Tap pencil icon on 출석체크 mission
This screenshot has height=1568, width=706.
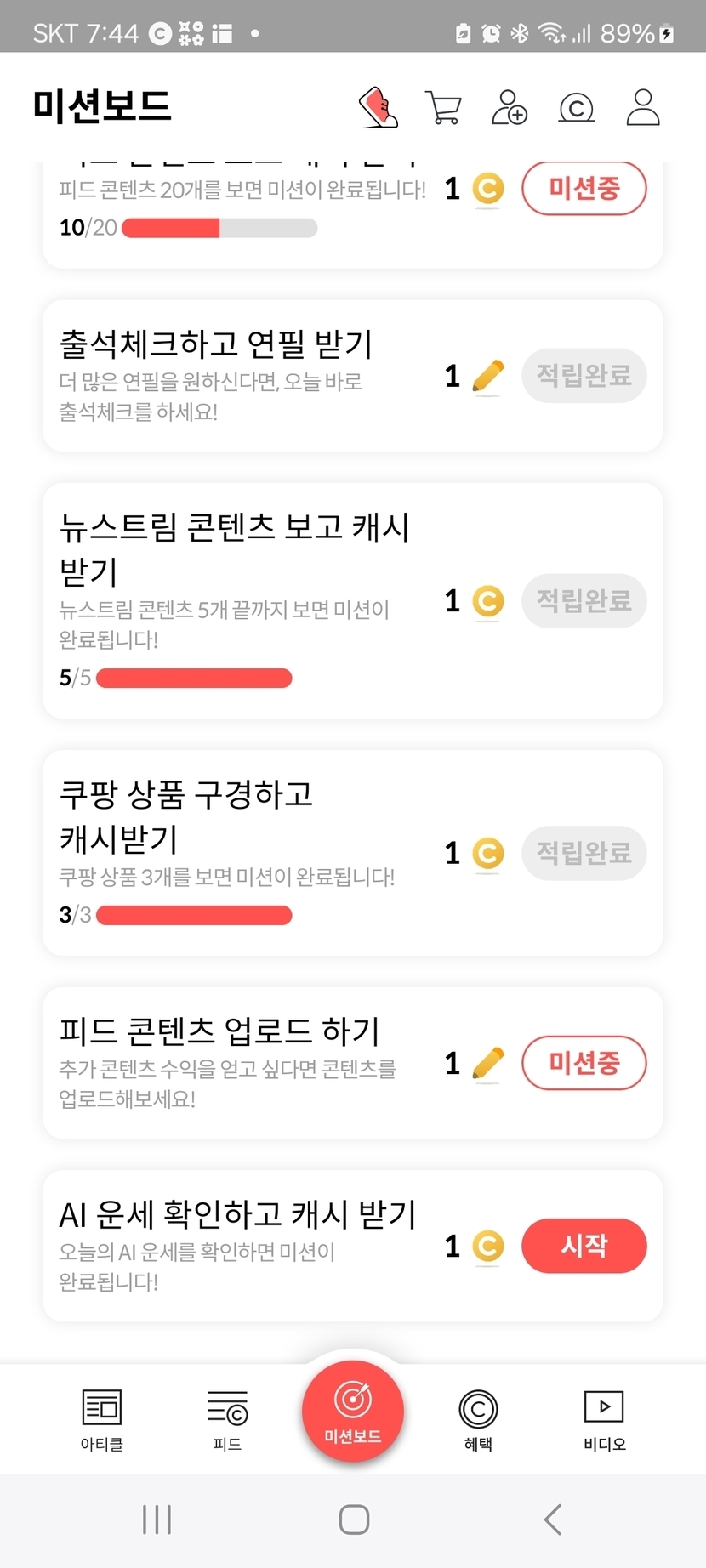[x=488, y=376]
